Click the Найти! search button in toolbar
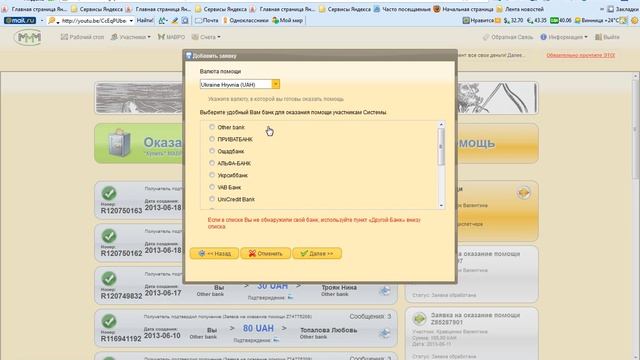Image resolution: width=640 pixels, height=360 pixels. (x=145, y=20)
